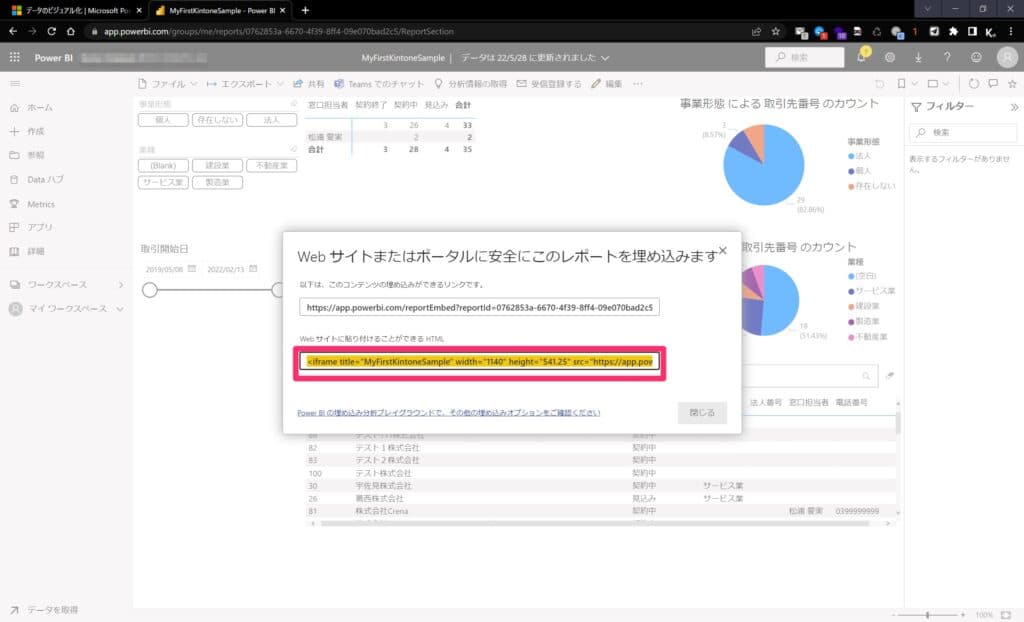Click the フィルター pane search field
Viewport: 1024px width, 622px height.
(963, 133)
